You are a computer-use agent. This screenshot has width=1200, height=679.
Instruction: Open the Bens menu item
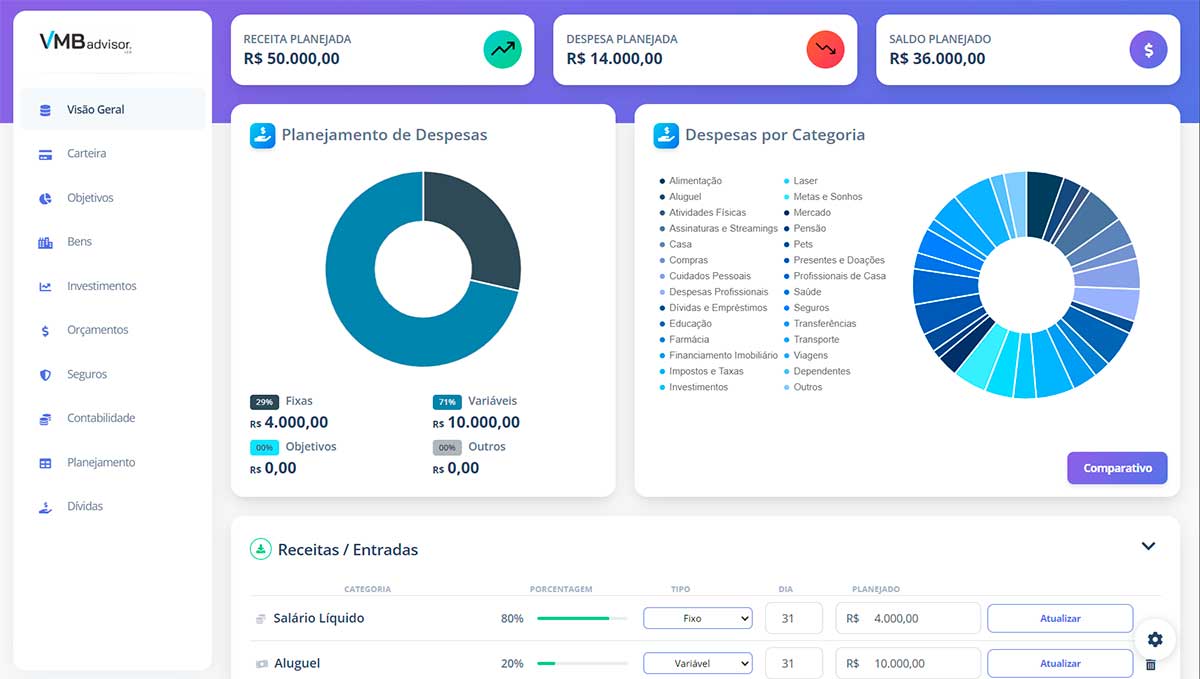(x=113, y=242)
